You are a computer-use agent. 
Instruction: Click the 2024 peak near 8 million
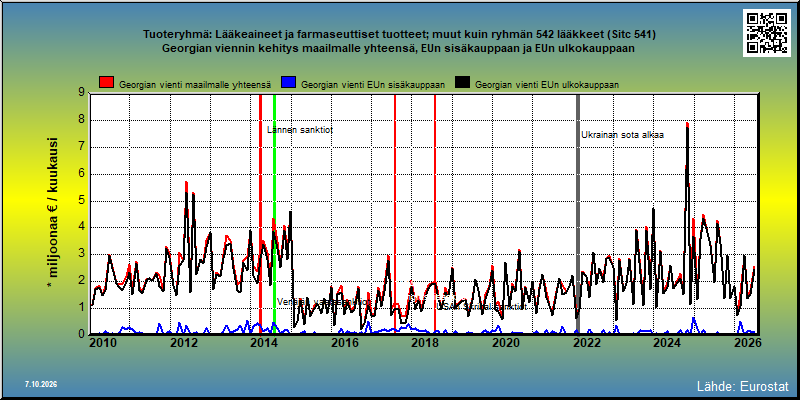[x=687, y=123]
